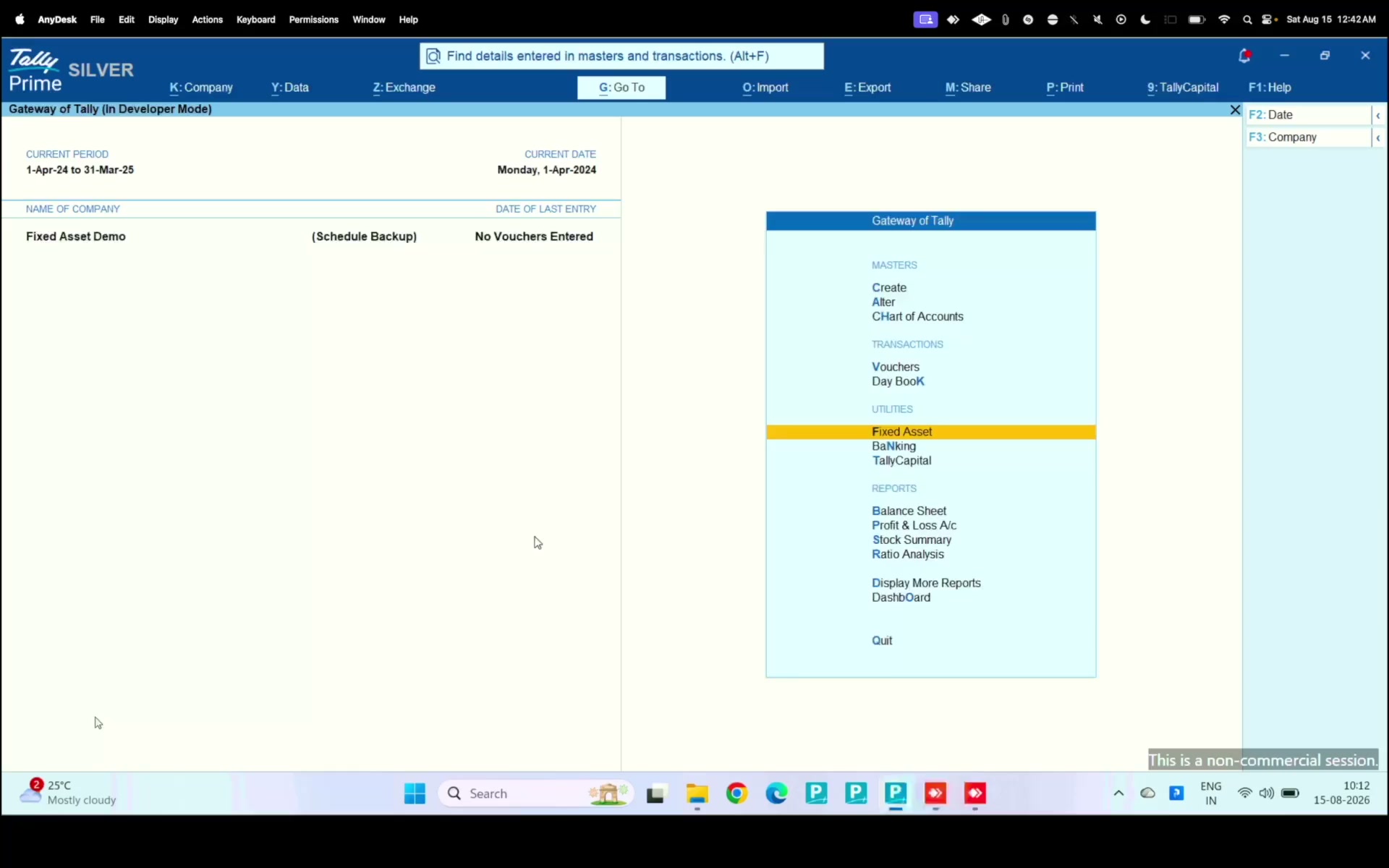The width and height of the screenshot is (1389, 868).
Task: Open Microsoft Edge from the taskbar
Action: 777,793
